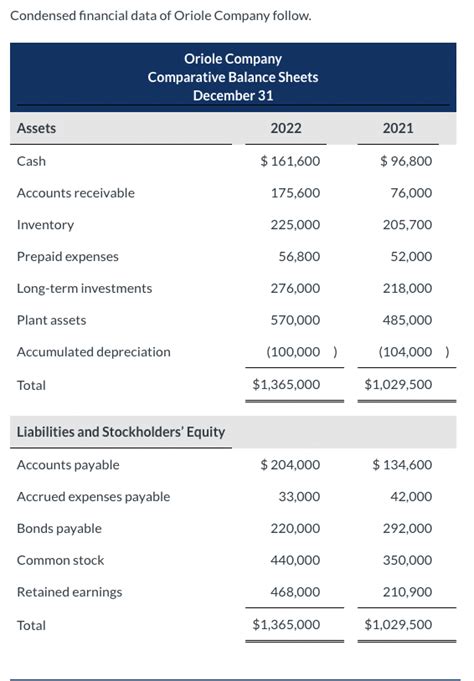Click the 2022 column header
474x681 pixels.
pos(286,129)
